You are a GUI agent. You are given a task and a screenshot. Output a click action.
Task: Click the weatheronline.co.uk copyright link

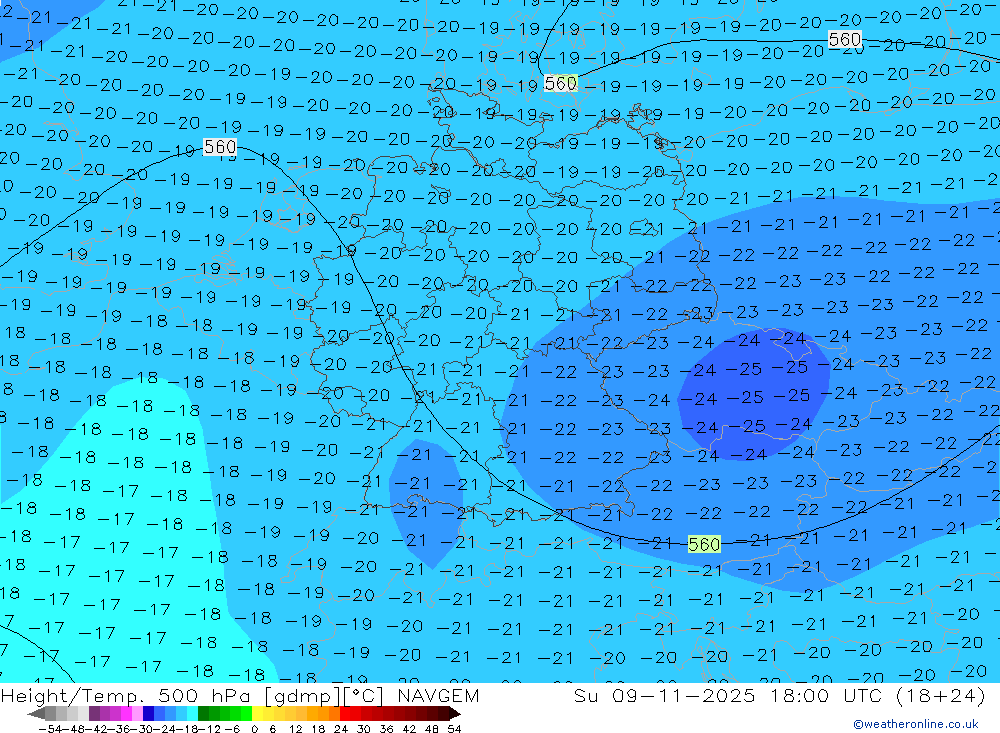916,724
